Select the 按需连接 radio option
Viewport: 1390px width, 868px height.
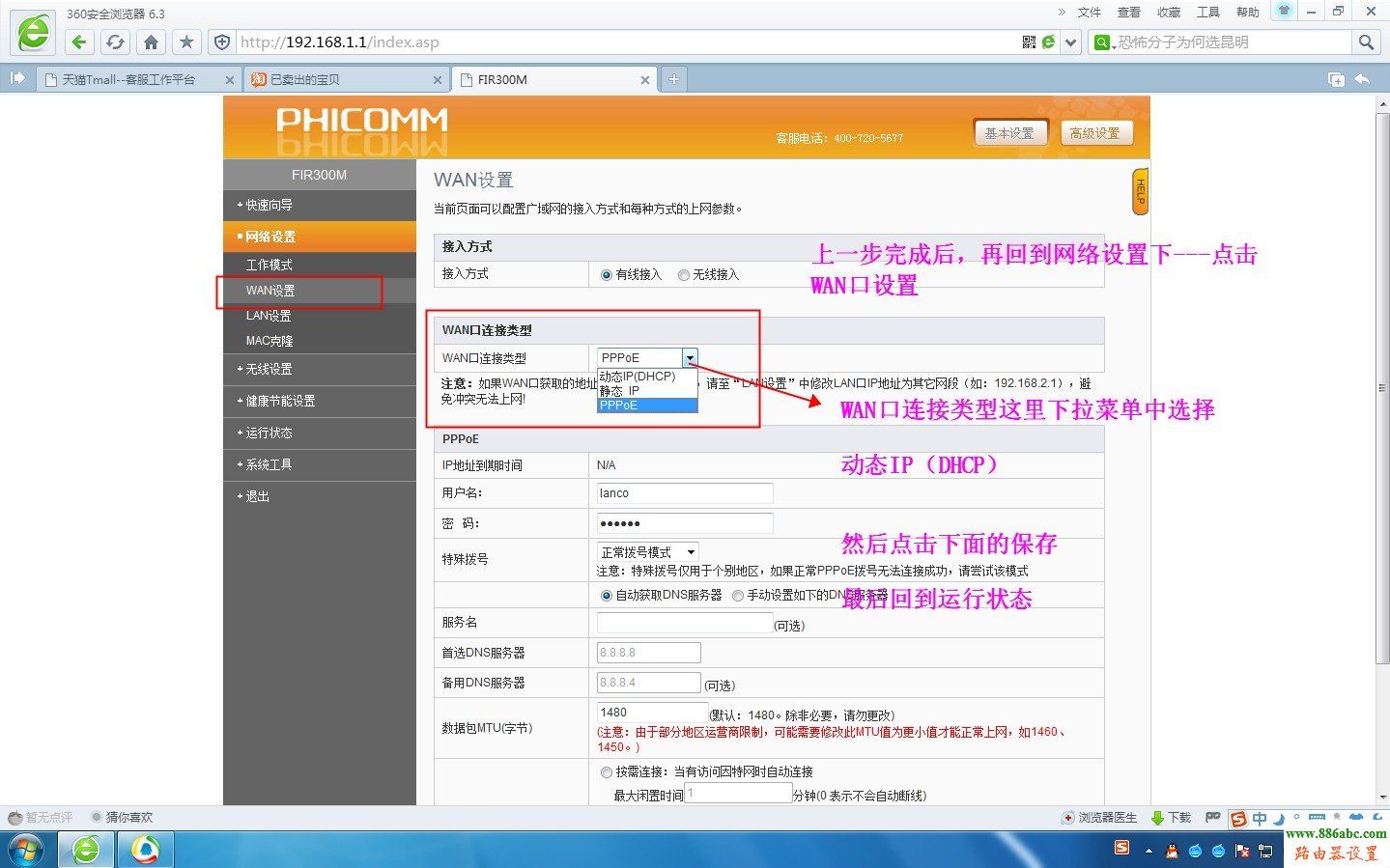607,771
